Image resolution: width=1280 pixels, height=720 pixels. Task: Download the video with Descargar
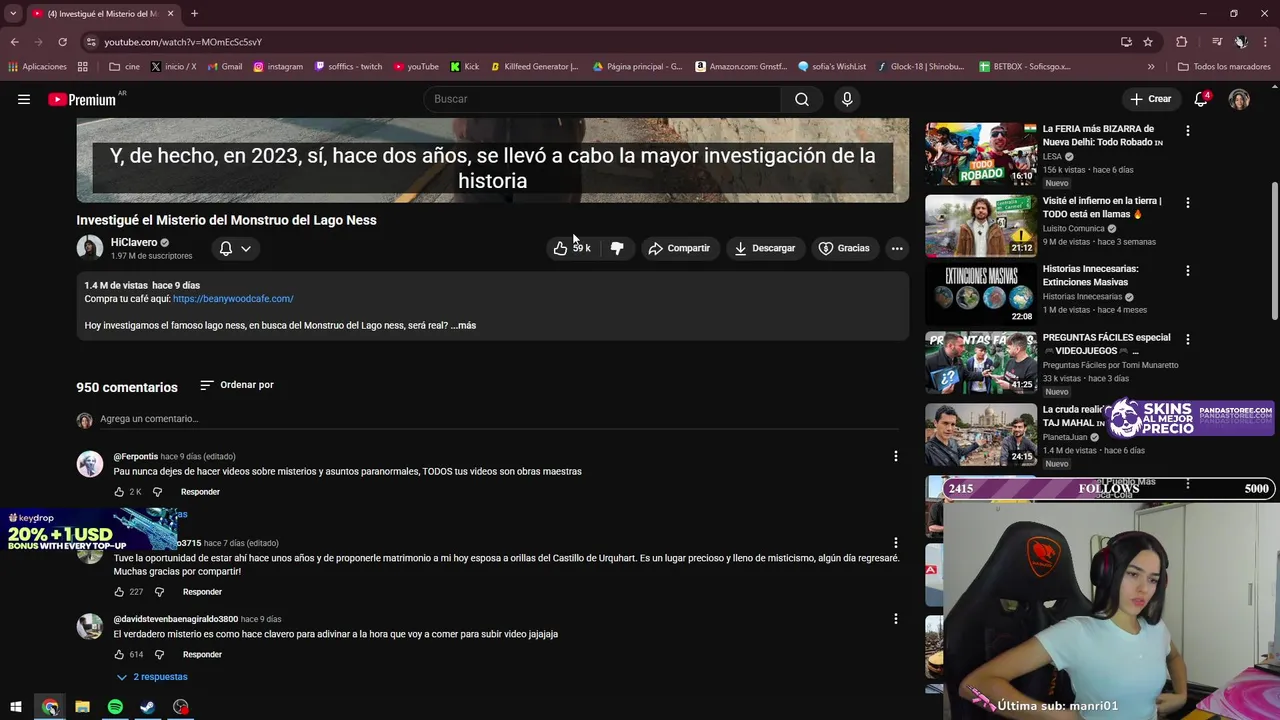765,248
